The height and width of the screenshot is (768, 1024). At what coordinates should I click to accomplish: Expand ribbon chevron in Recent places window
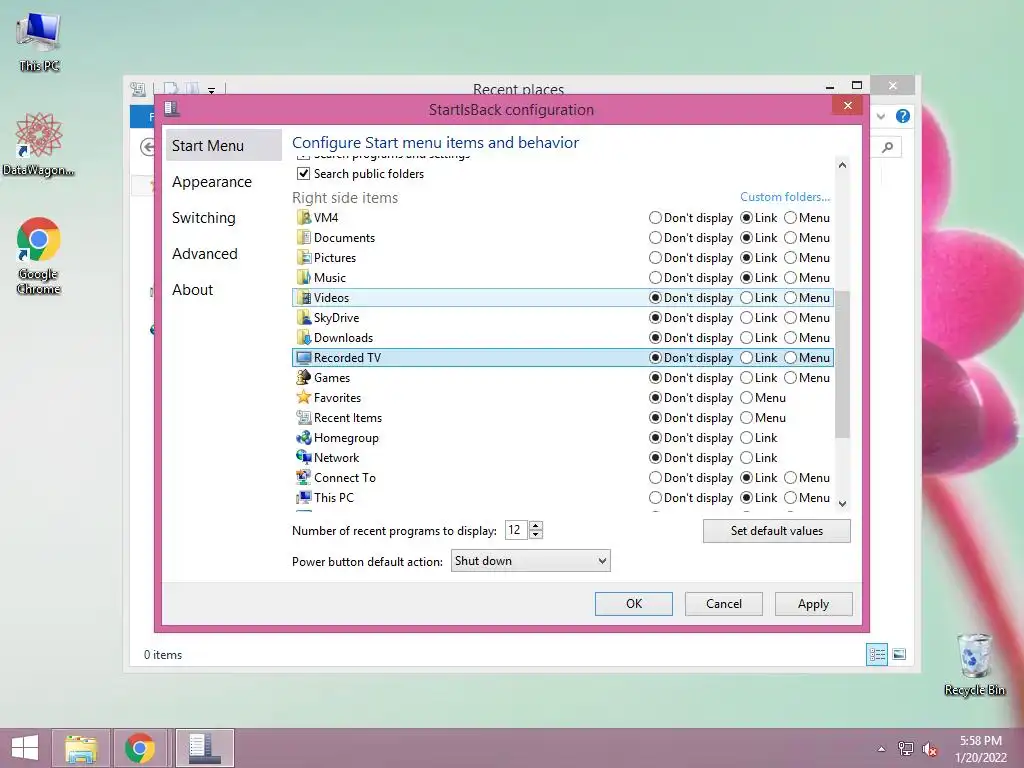881,116
